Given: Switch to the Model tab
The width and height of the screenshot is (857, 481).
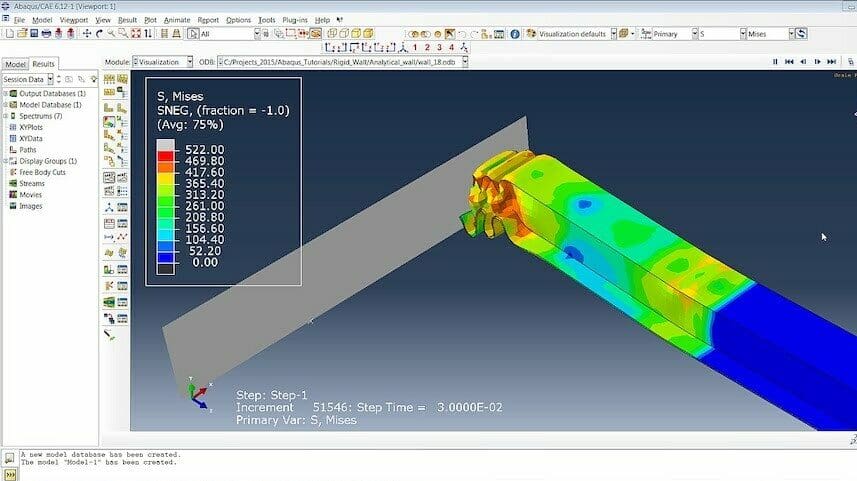Looking at the screenshot, I should 17,64.
